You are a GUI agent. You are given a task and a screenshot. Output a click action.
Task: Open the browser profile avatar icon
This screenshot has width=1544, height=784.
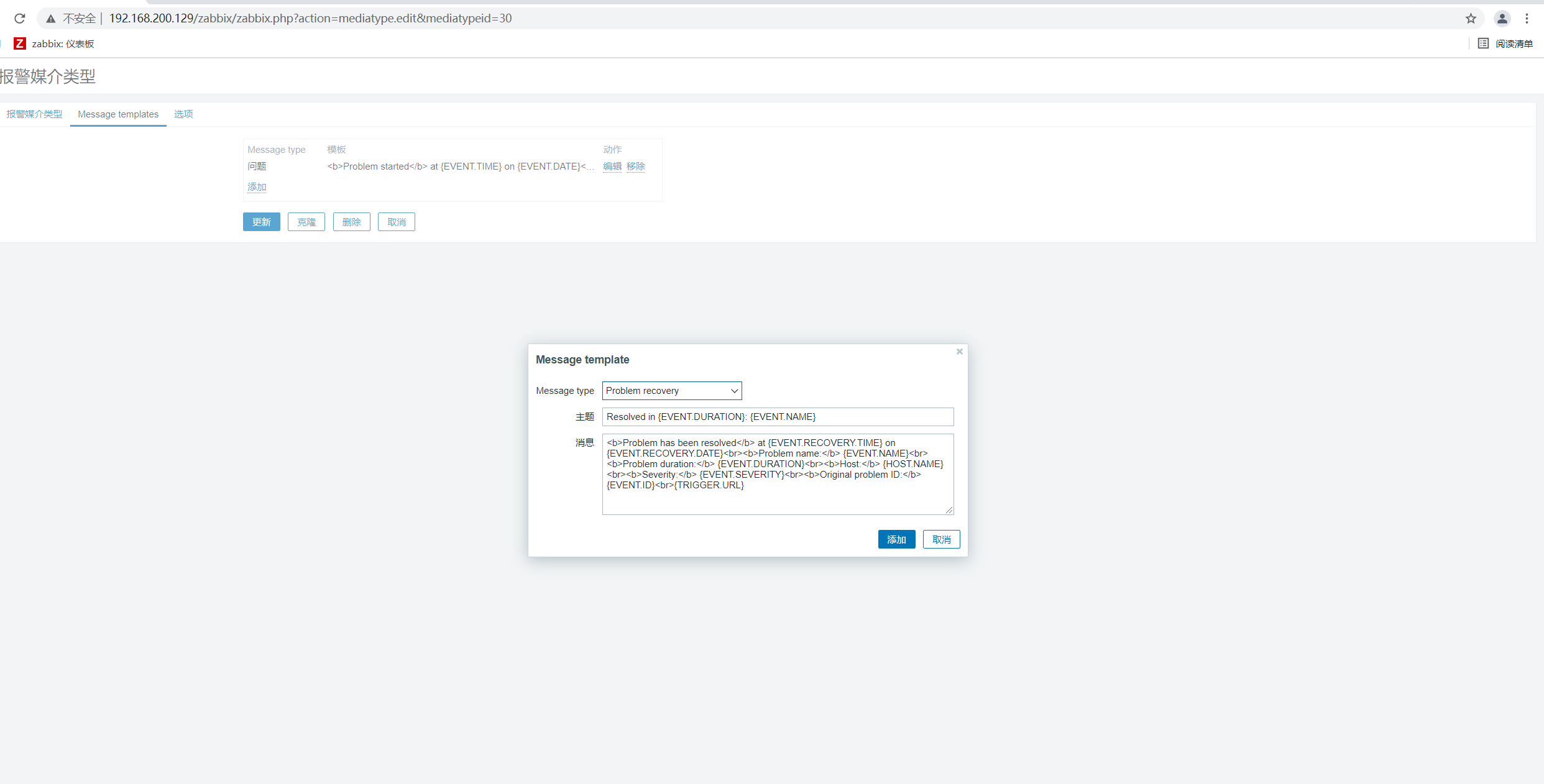(1502, 19)
